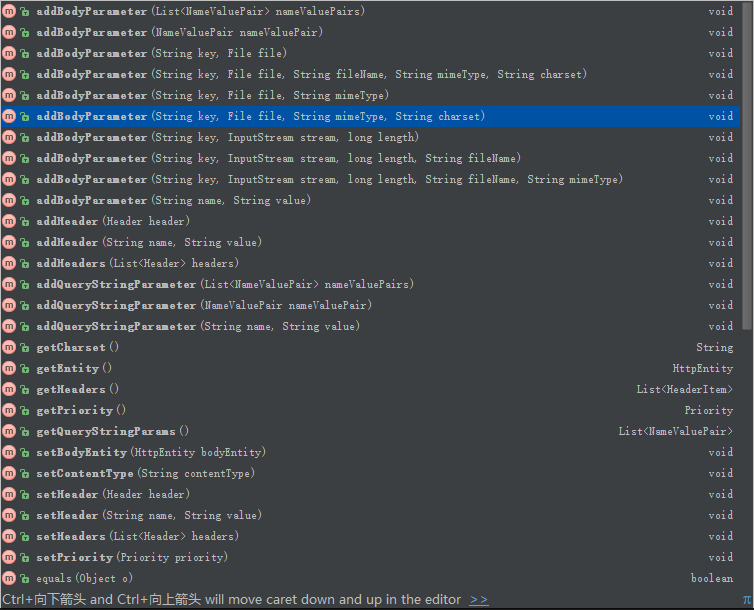The width and height of the screenshot is (754, 610).
Task: Click public lock icon beside getPriority()
Action: pyautogui.click(x=25, y=411)
